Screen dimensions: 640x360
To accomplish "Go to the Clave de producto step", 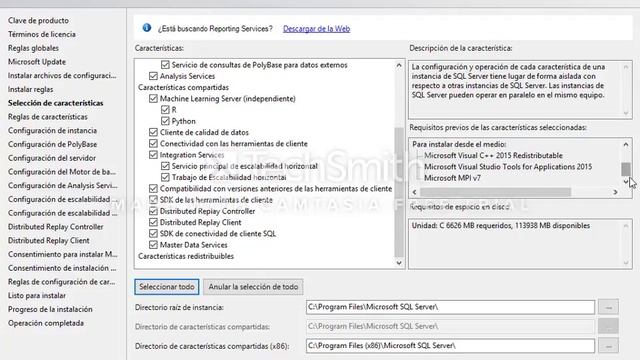I will [38, 20].
